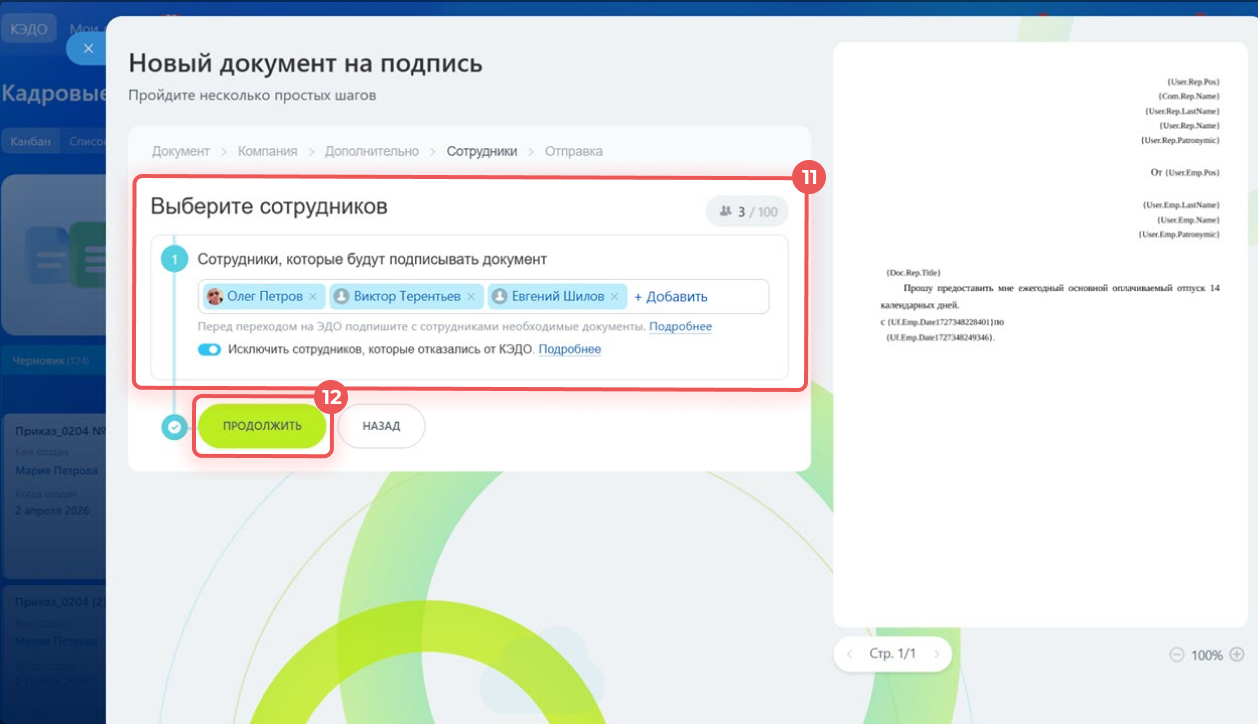Click the employees selection input field

pos(738,297)
